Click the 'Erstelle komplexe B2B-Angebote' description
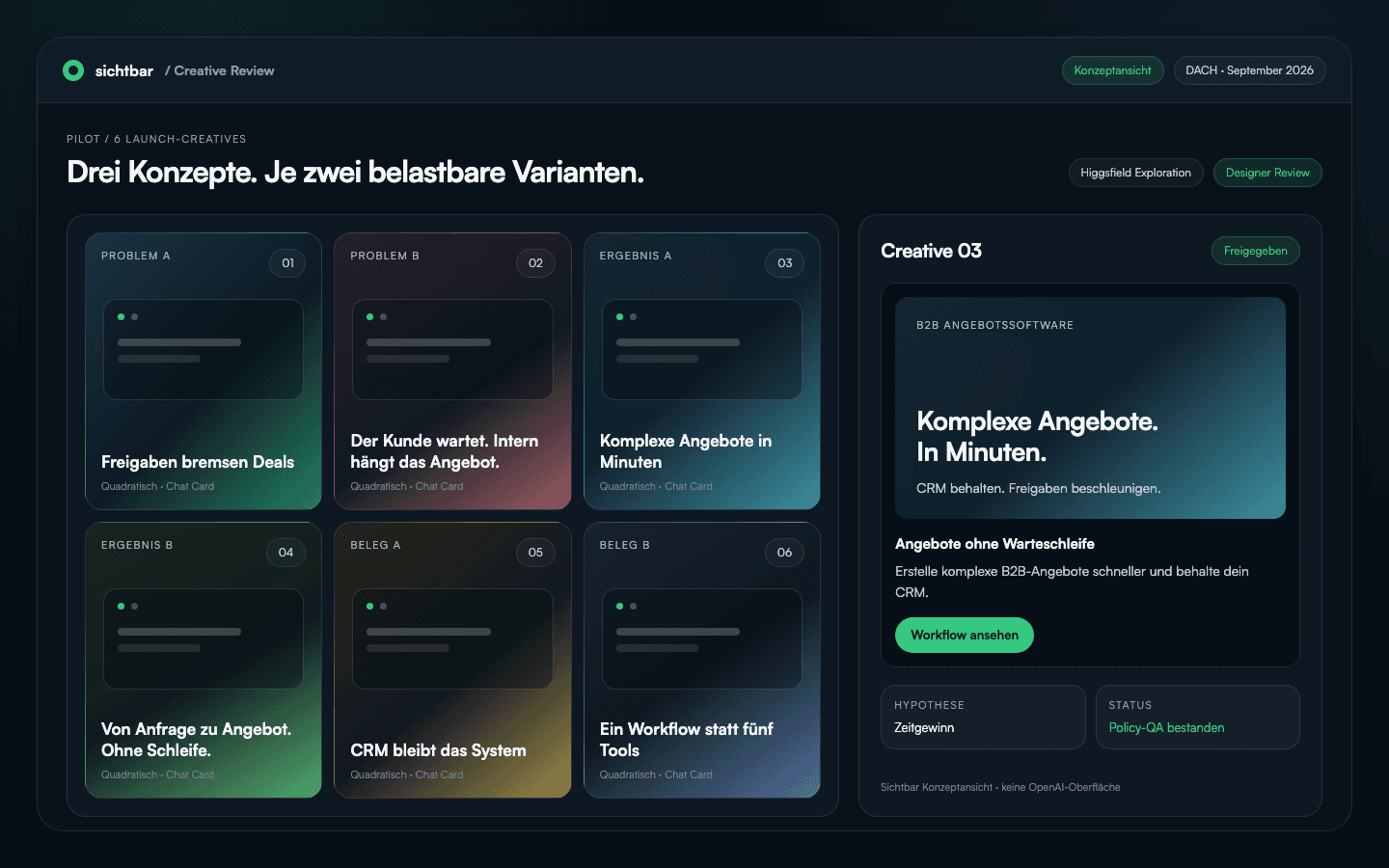1389x868 pixels. [x=1072, y=582]
